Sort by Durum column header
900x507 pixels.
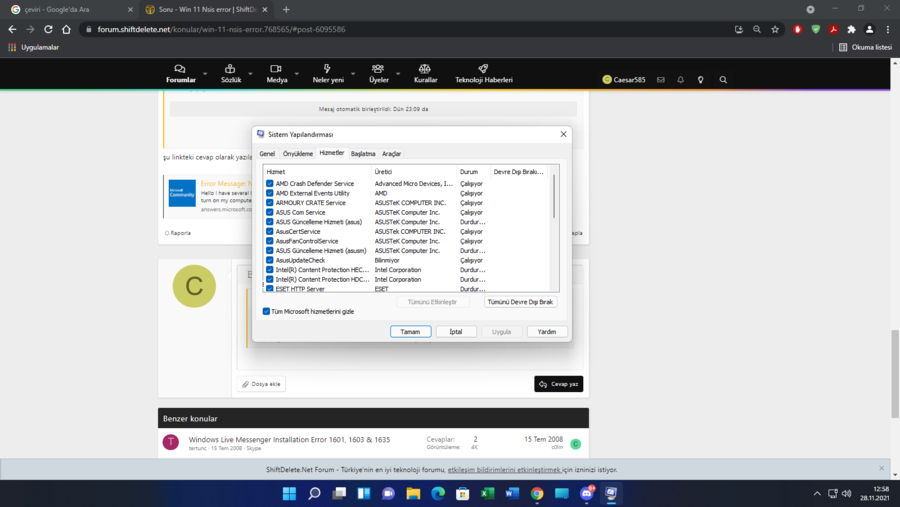click(x=474, y=172)
